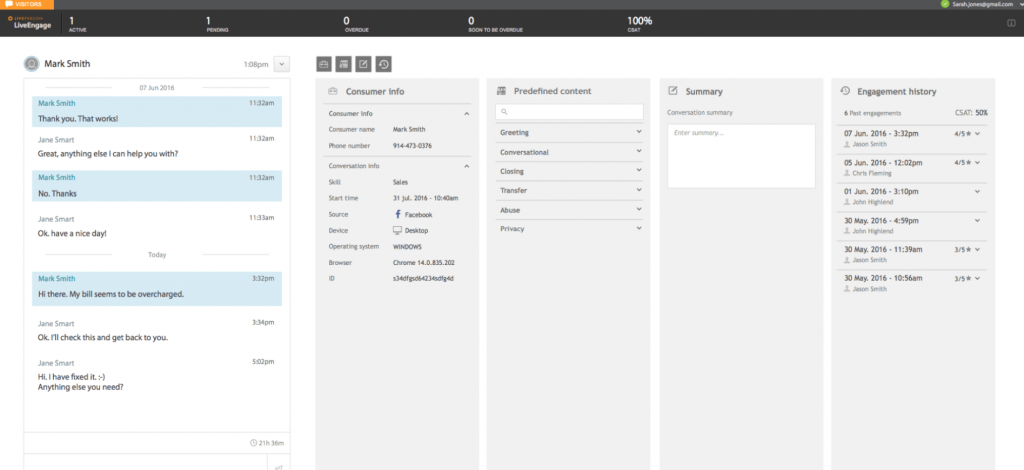1024x470 pixels.
Task: Open the Summary widget toolbar icon
Action: click(363, 64)
